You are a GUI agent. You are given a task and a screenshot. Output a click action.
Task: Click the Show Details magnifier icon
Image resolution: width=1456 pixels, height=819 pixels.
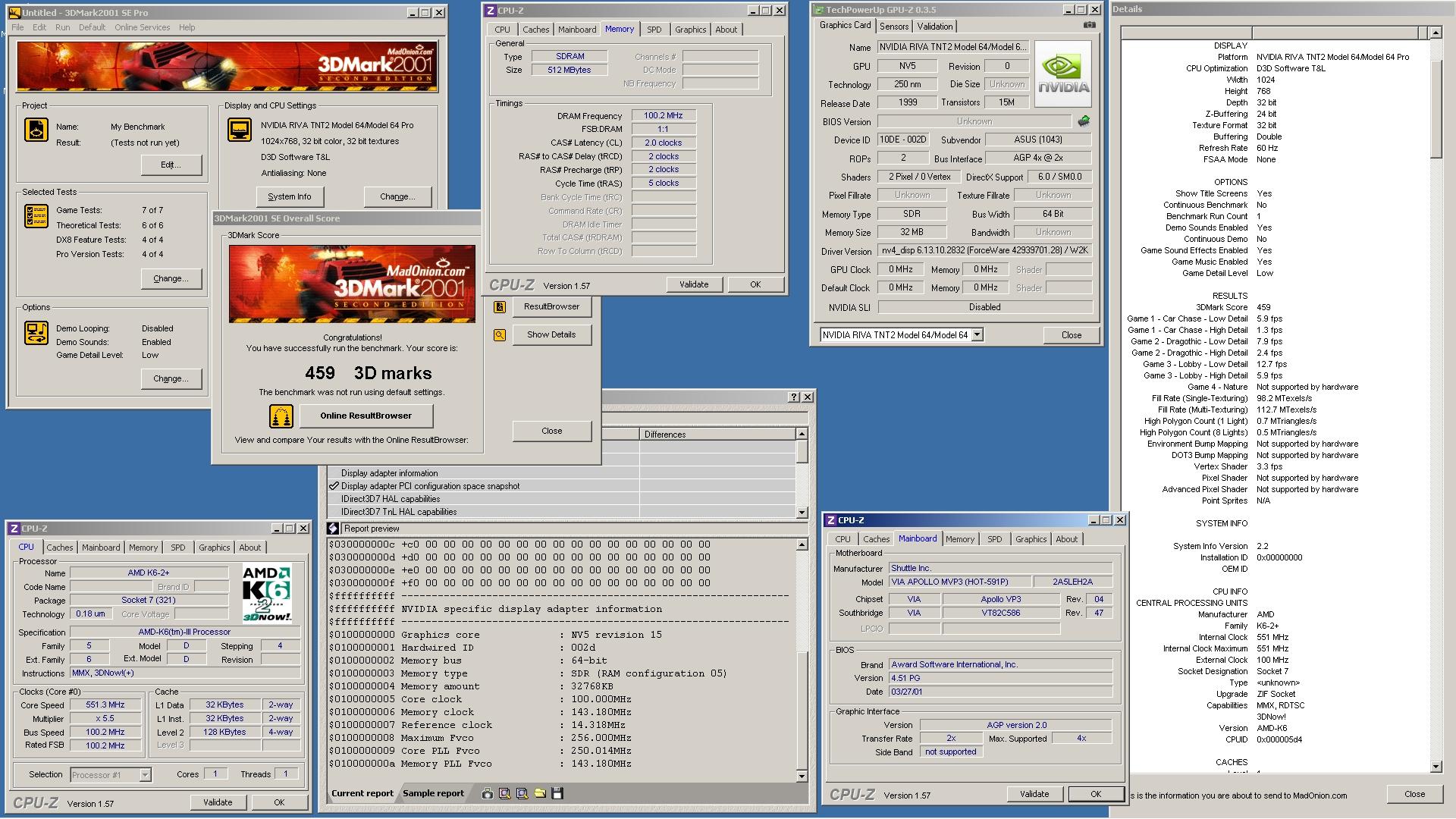pos(500,334)
